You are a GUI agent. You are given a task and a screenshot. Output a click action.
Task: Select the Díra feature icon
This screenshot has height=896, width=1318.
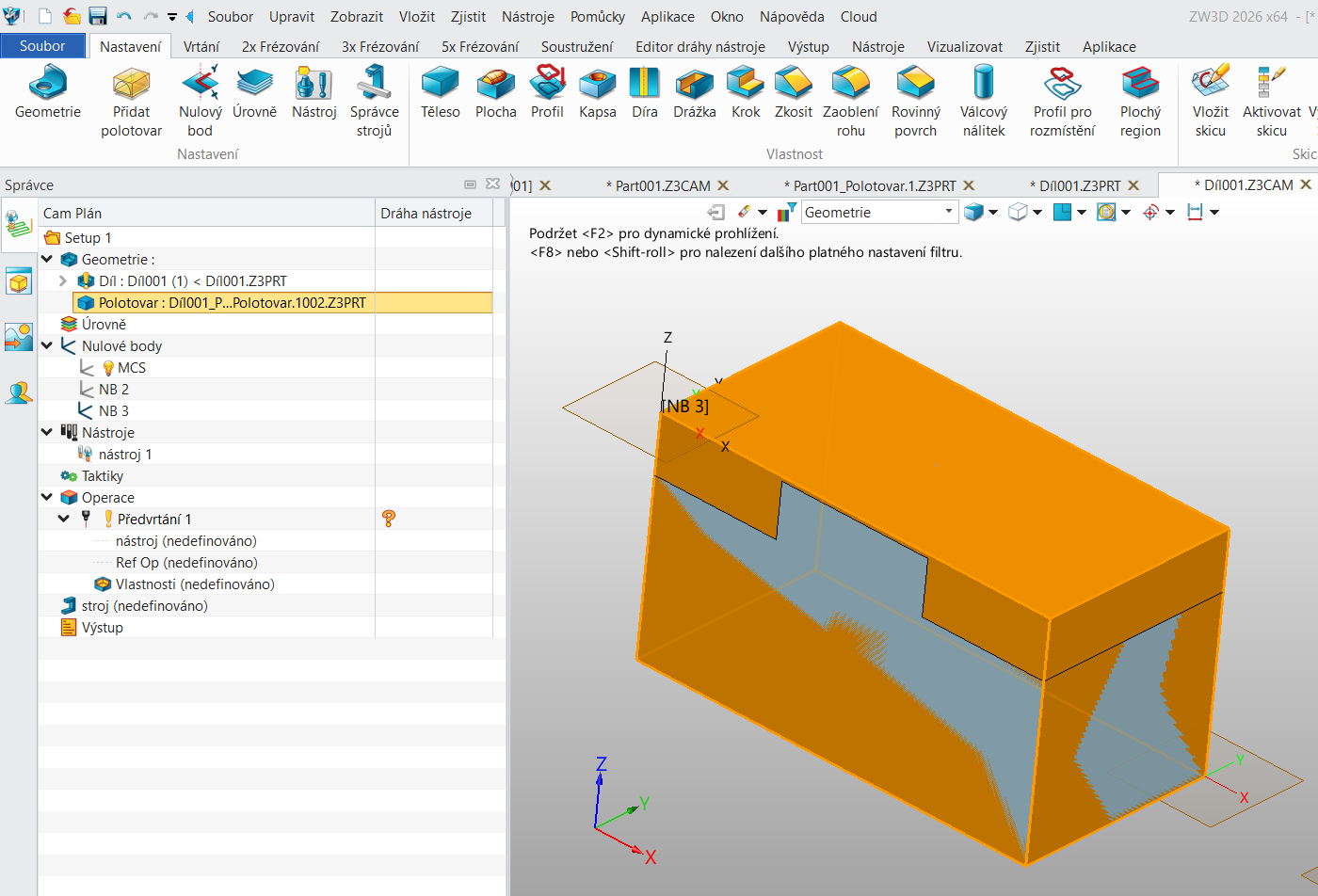[x=645, y=84]
